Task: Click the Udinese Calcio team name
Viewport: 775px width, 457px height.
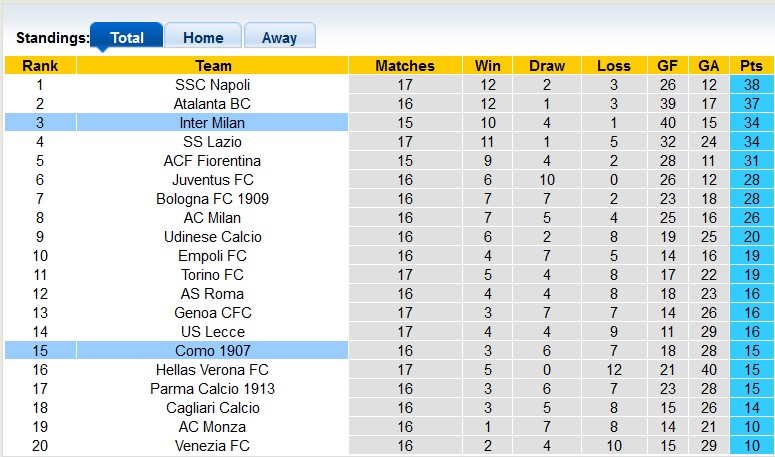Action: (x=213, y=237)
